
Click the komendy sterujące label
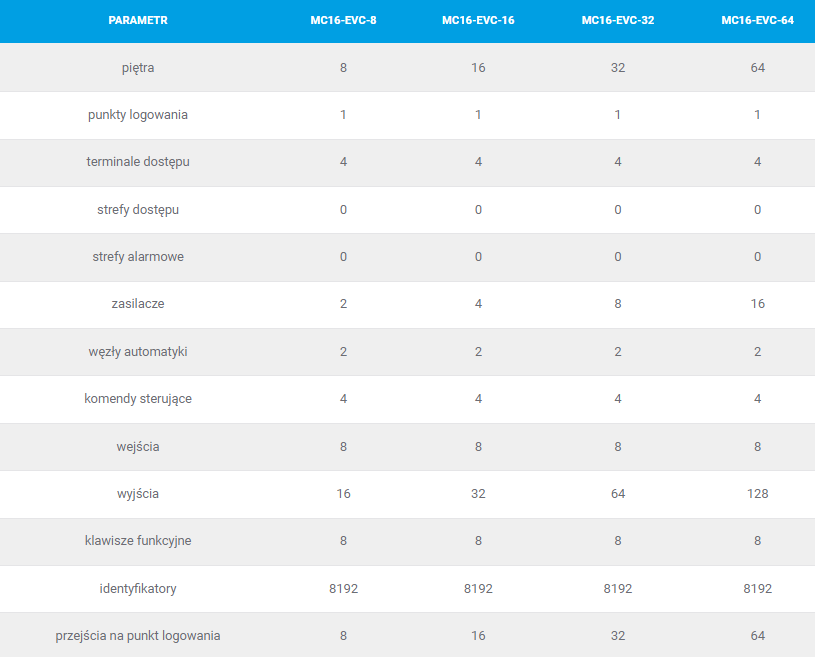pyautogui.click(x=138, y=399)
